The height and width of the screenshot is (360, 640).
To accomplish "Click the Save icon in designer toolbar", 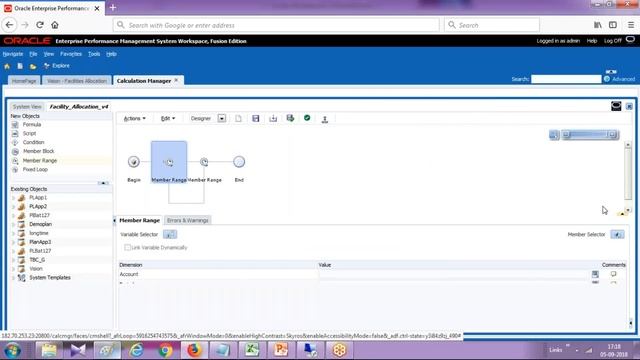I will click(256, 118).
